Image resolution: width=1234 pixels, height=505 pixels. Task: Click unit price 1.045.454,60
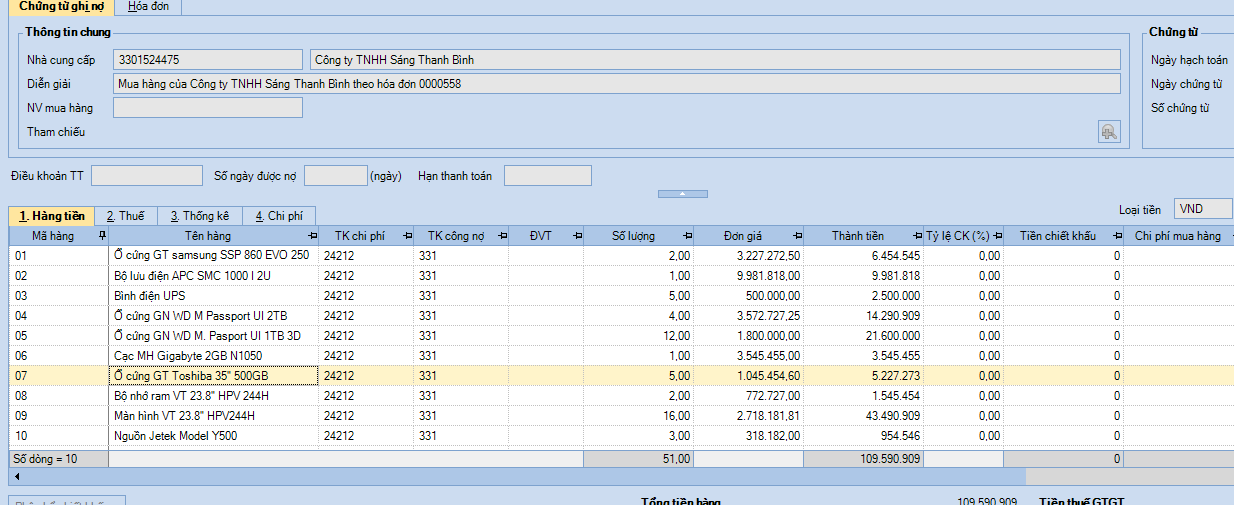click(x=748, y=376)
